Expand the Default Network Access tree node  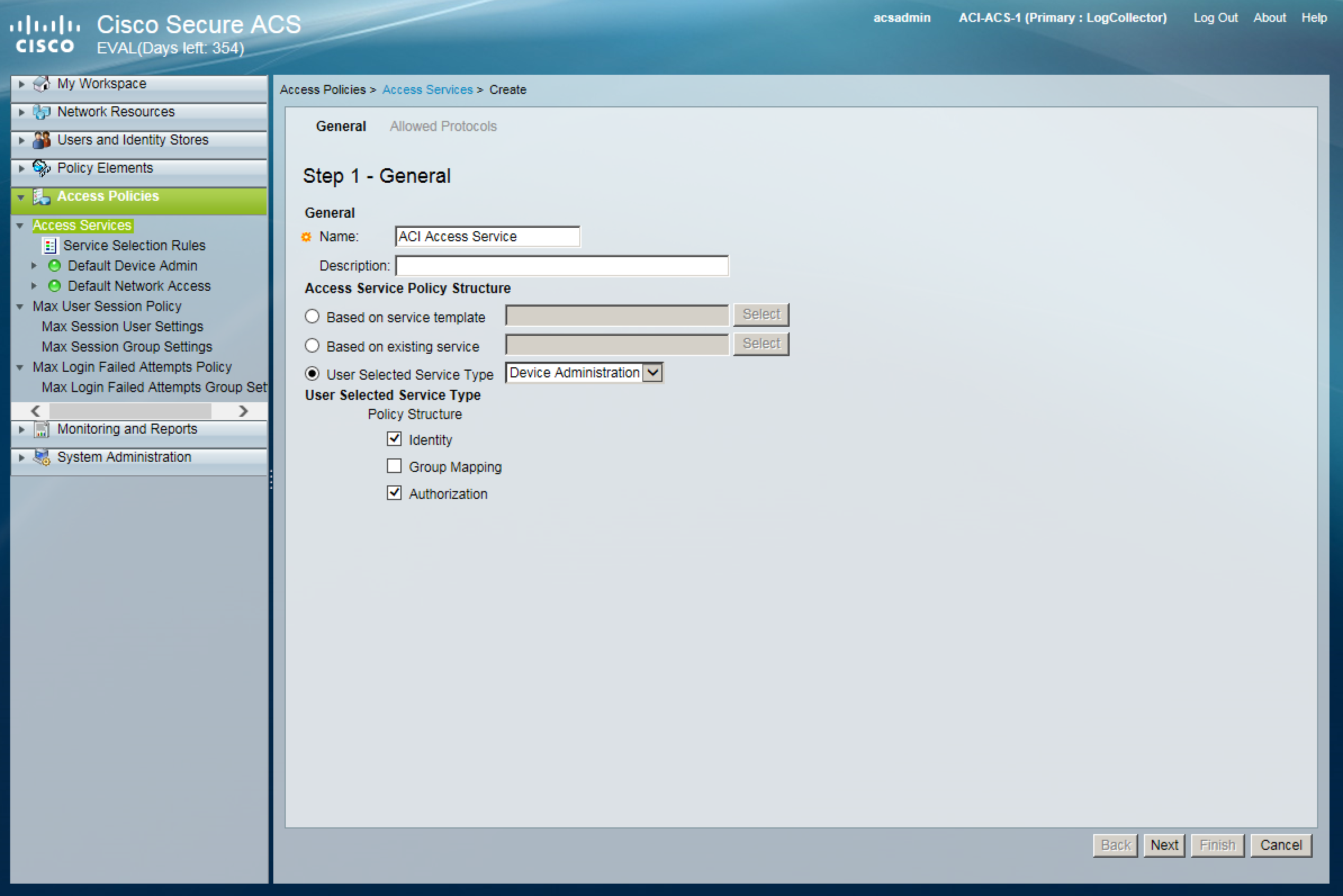coord(34,286)
